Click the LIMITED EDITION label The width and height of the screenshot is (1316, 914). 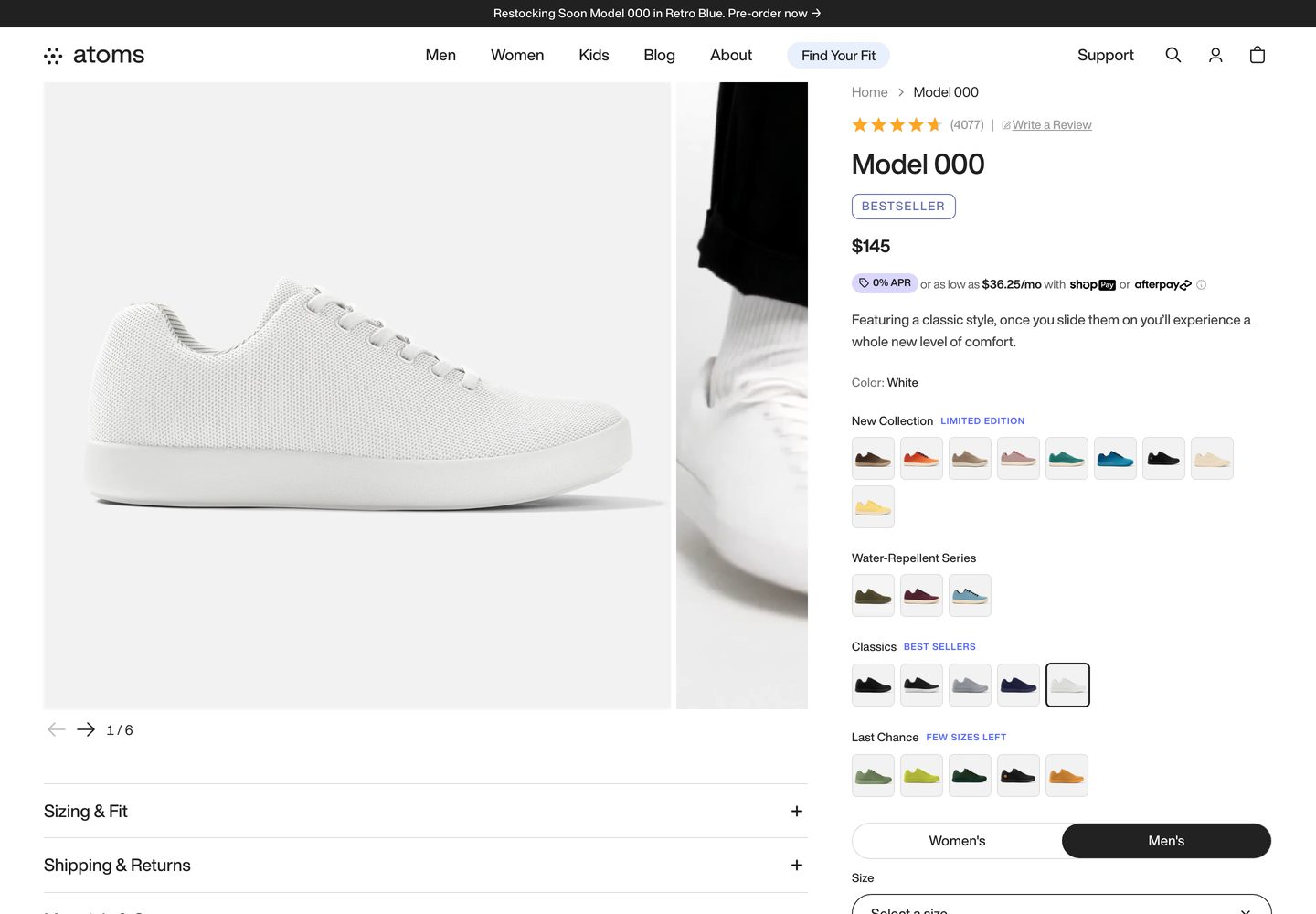point(982,421)
